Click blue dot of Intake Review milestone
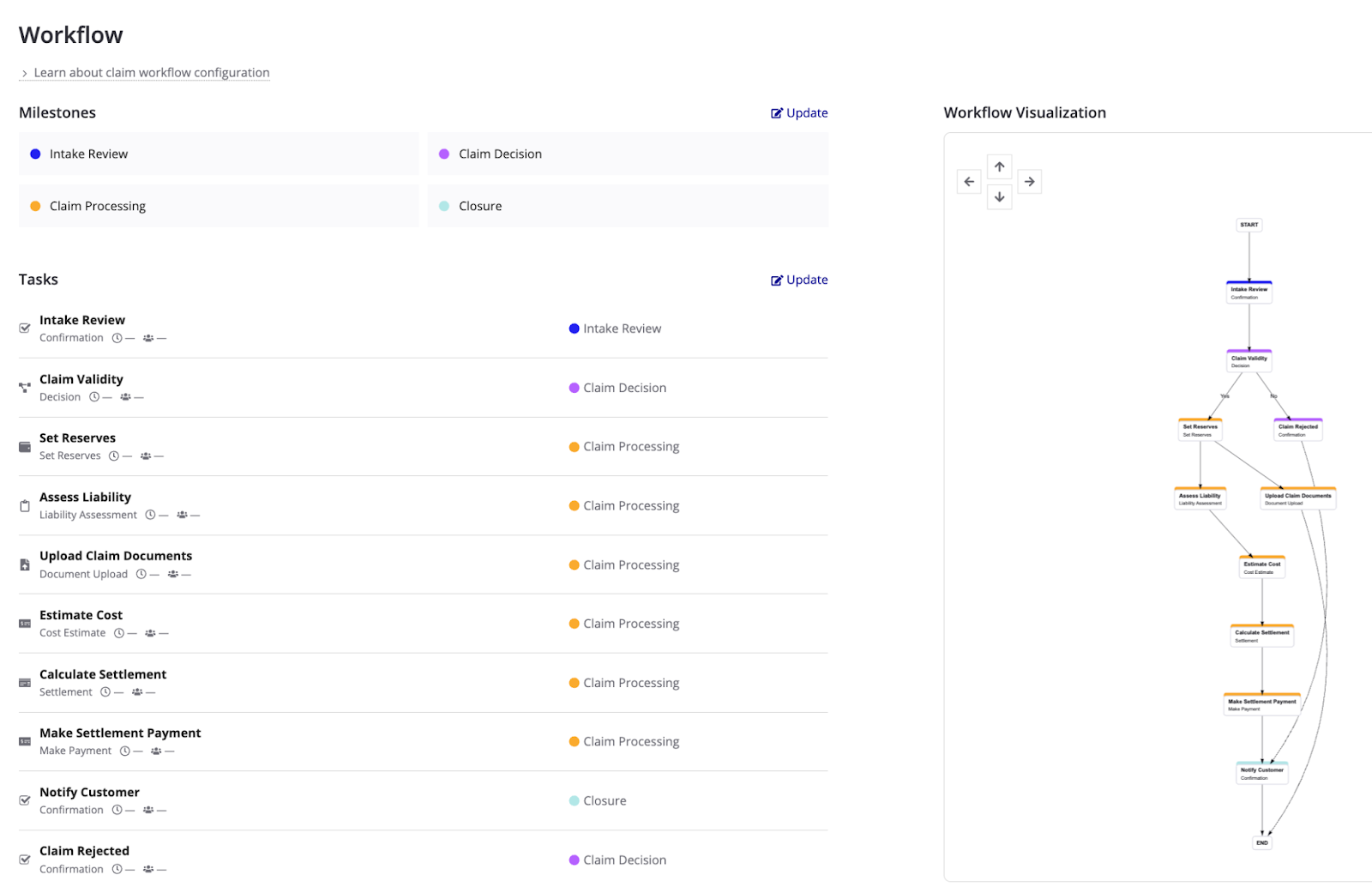Screen dimensions: 1372x887 point(35,154)
